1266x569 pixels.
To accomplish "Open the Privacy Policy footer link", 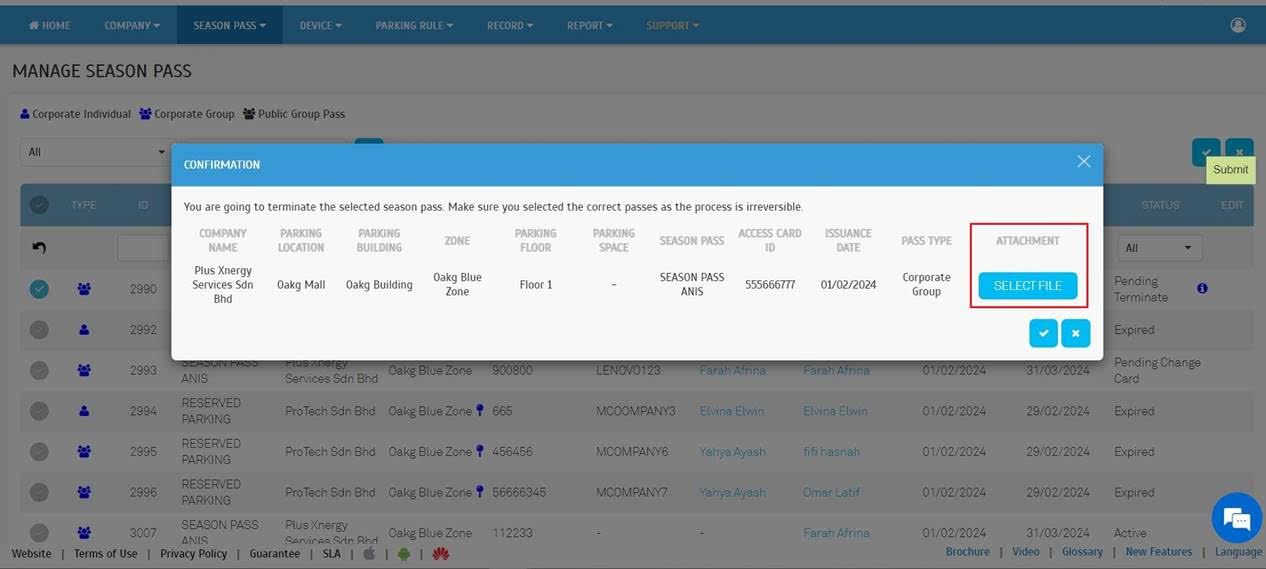I will click(x=193, y=553).
